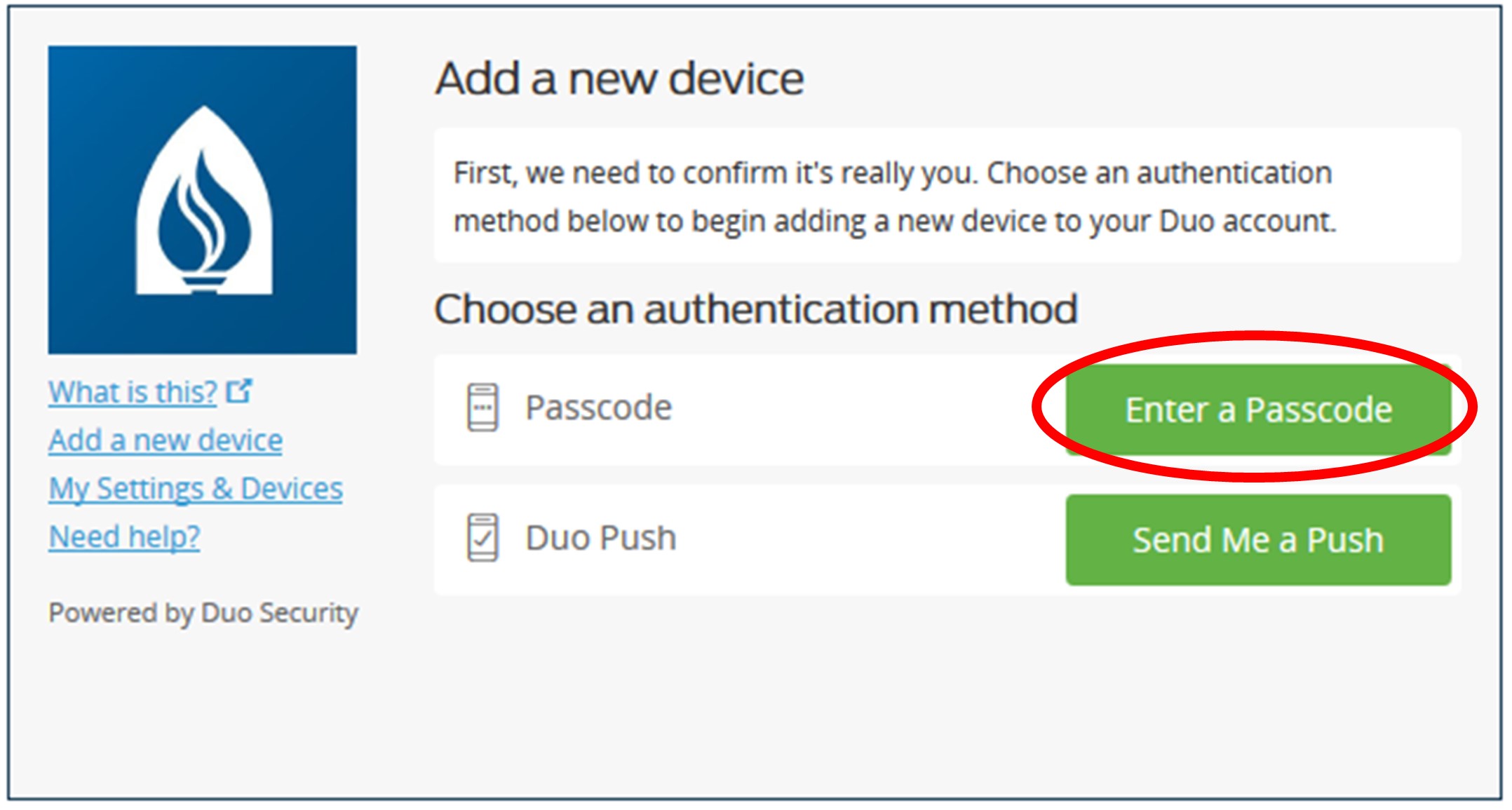The width and height of the screenshot is (1512, 810).
Task: Follow the Add a new device sidebar link
Action: coord(166,440)
